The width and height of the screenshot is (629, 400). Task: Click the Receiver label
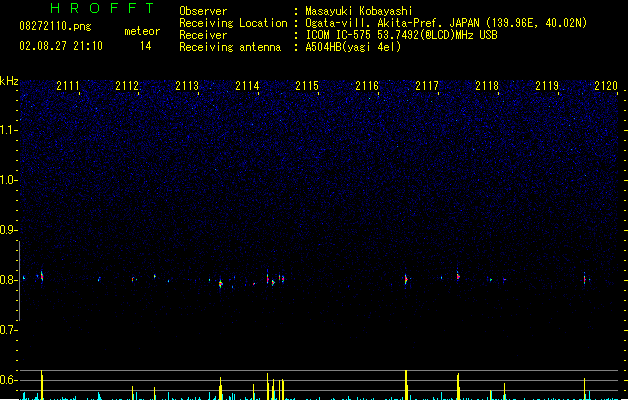203,35
